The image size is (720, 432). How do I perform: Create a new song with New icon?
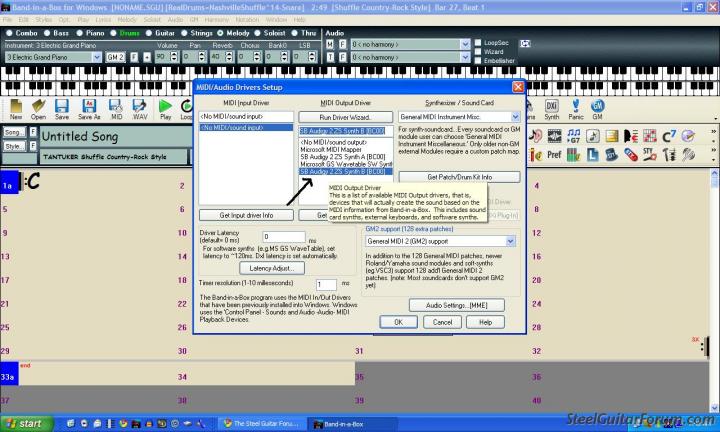click(x=16, y=109)
